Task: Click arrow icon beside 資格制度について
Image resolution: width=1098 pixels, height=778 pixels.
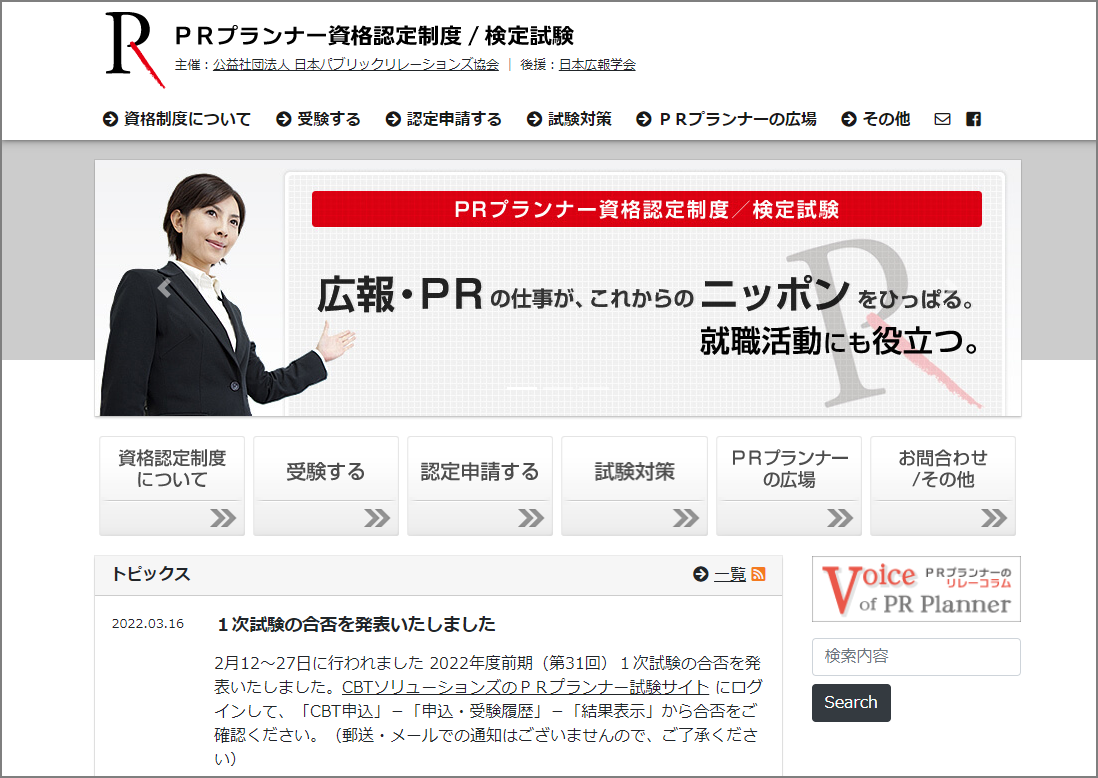Action: point(110,119)
